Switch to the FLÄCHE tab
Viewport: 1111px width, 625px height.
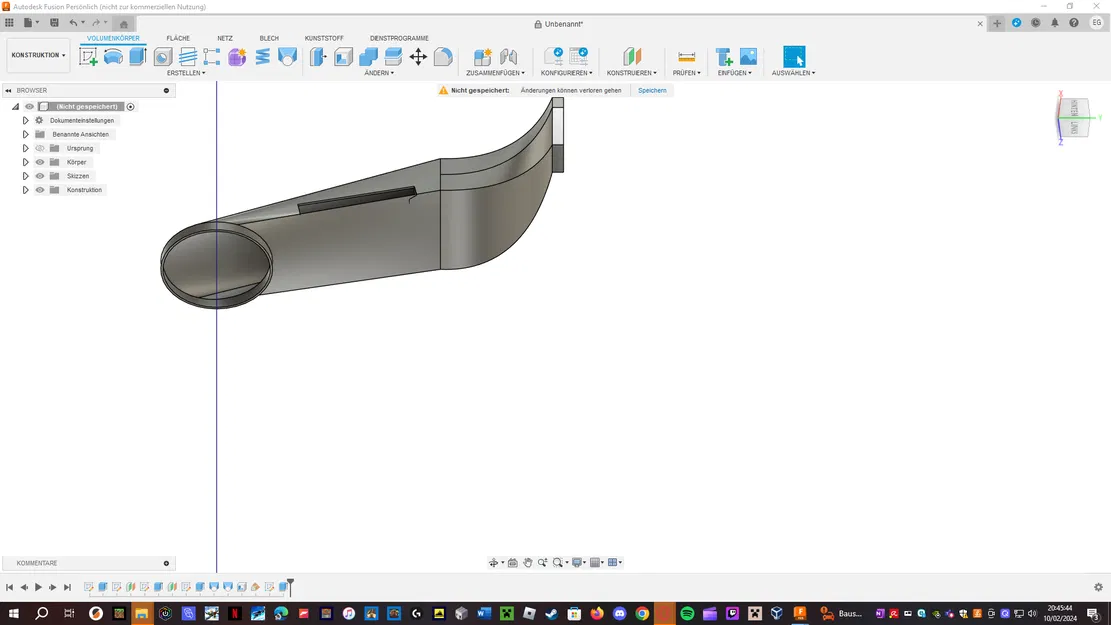coord(178,38)
